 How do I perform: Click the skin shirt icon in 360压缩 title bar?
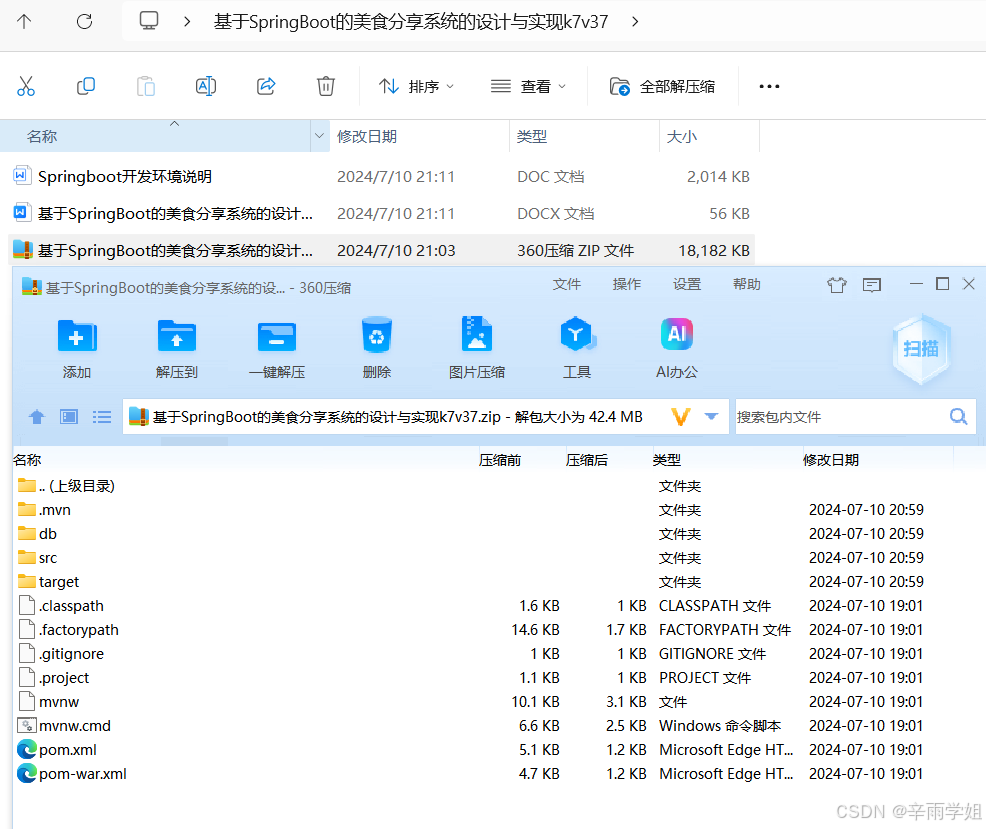(836, 285)
